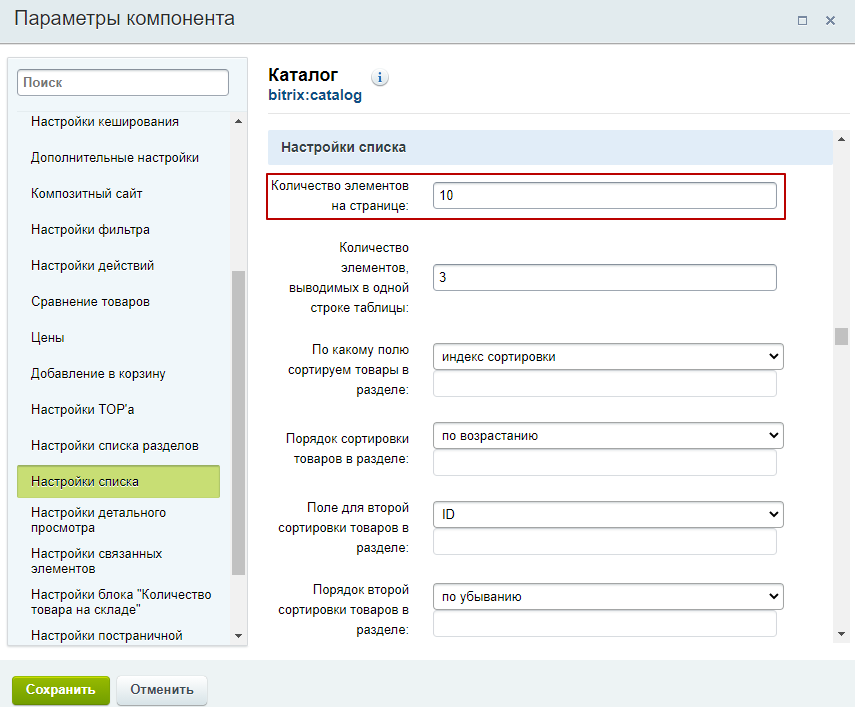
Task: Select 'Настройки кеширования' in sidebar
Action: (105, 122)
